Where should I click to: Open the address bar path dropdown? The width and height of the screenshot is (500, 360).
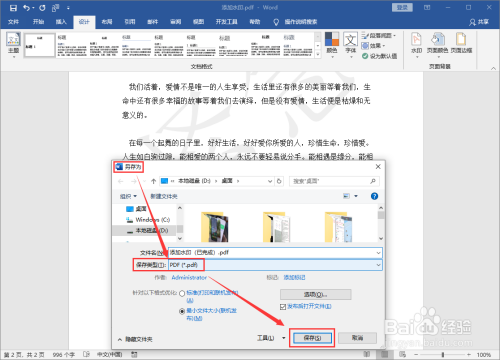point(270,181)
